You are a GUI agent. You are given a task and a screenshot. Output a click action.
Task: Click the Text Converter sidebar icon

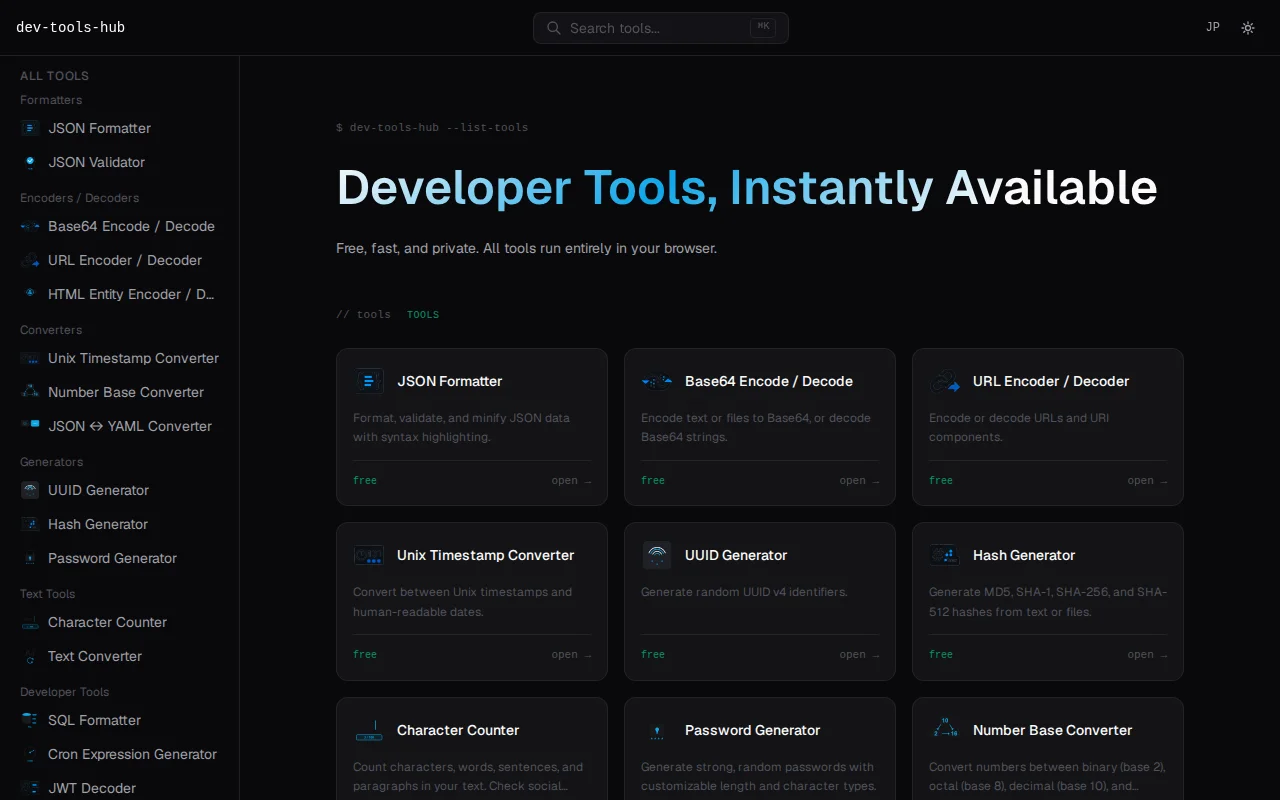30,656
